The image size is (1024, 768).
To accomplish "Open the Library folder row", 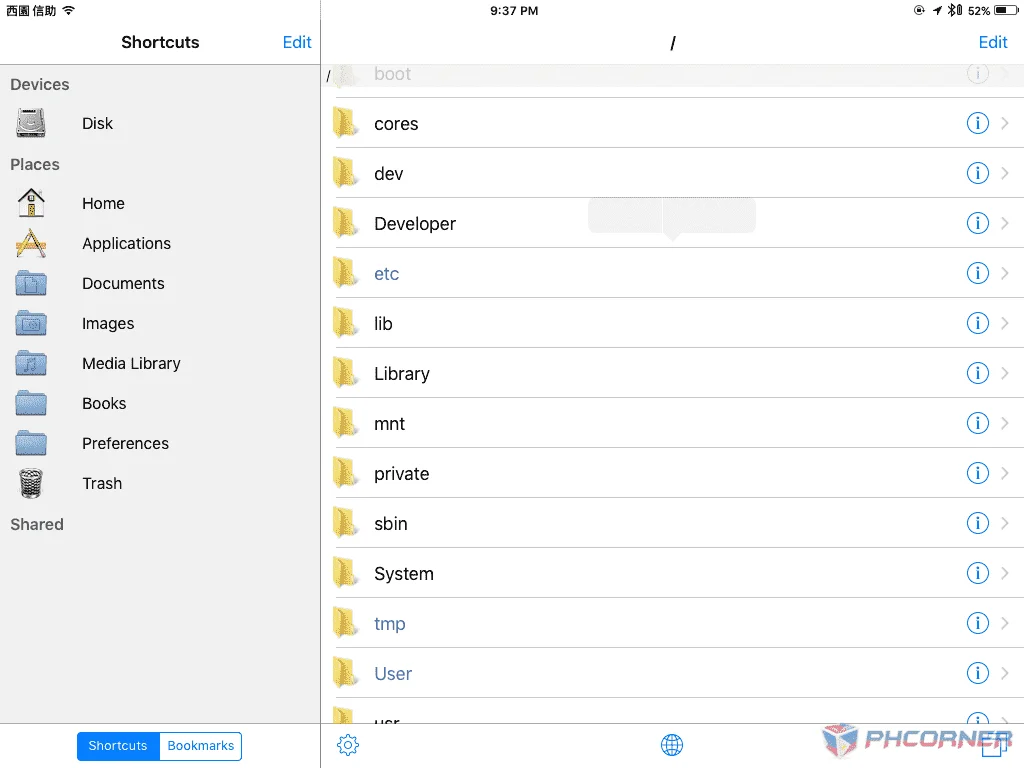I will pos(673,373).
